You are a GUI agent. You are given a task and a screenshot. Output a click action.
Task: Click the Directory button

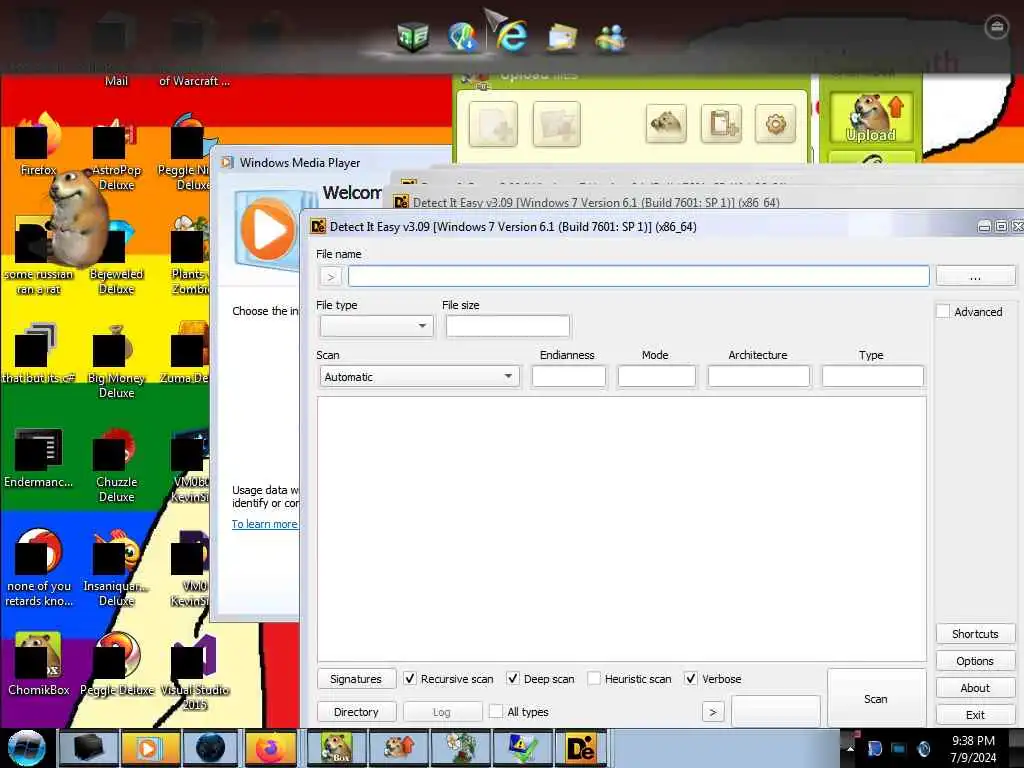356,712
